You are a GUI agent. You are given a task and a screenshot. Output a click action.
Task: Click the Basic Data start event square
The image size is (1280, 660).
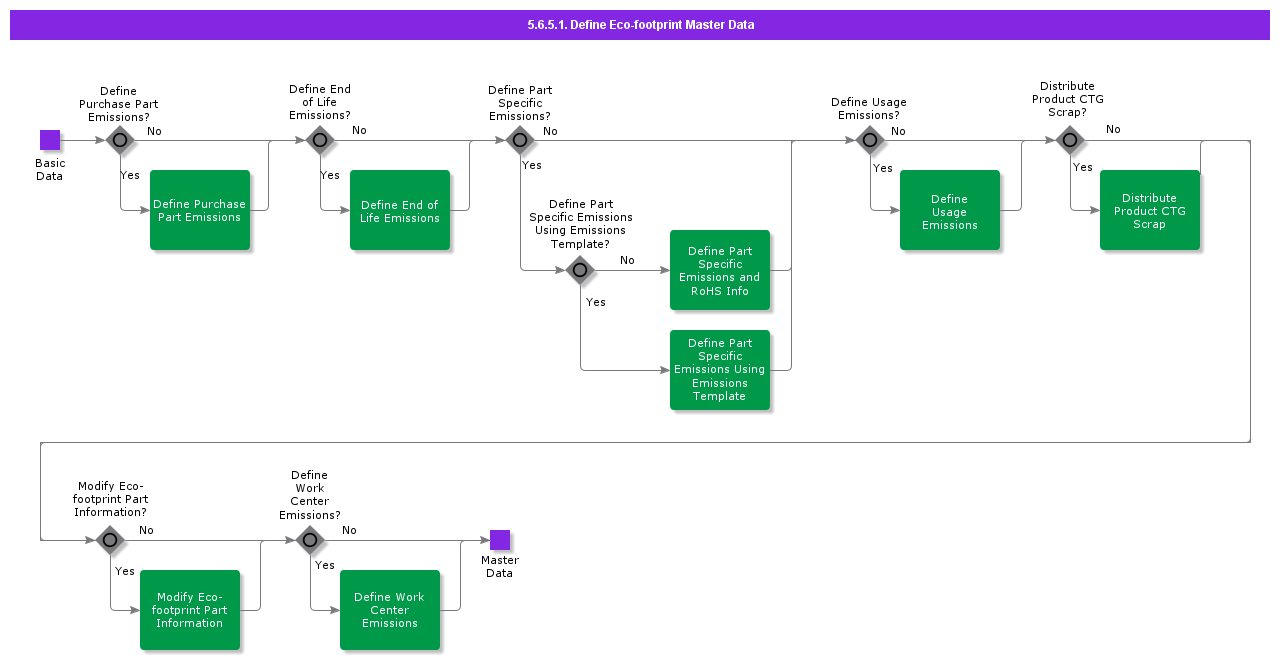click(50, 140)
